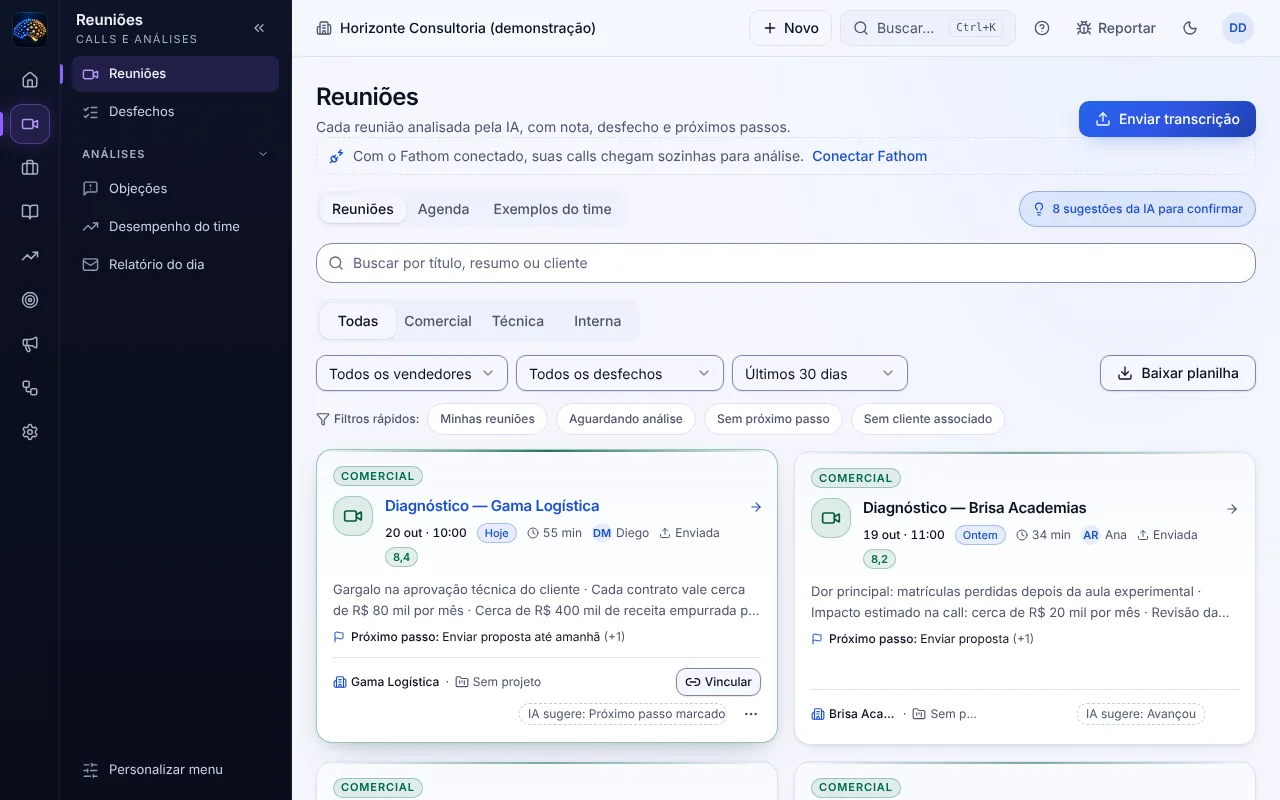This screenshot has width=1280, height=800.
Task: Toggle the Minhas reuniões quick filter
Action: click(x=487, y=419)
